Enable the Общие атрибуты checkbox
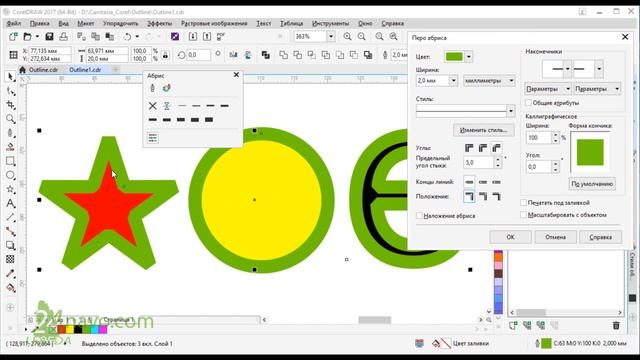The image size is (640, 360). point(528,103)
